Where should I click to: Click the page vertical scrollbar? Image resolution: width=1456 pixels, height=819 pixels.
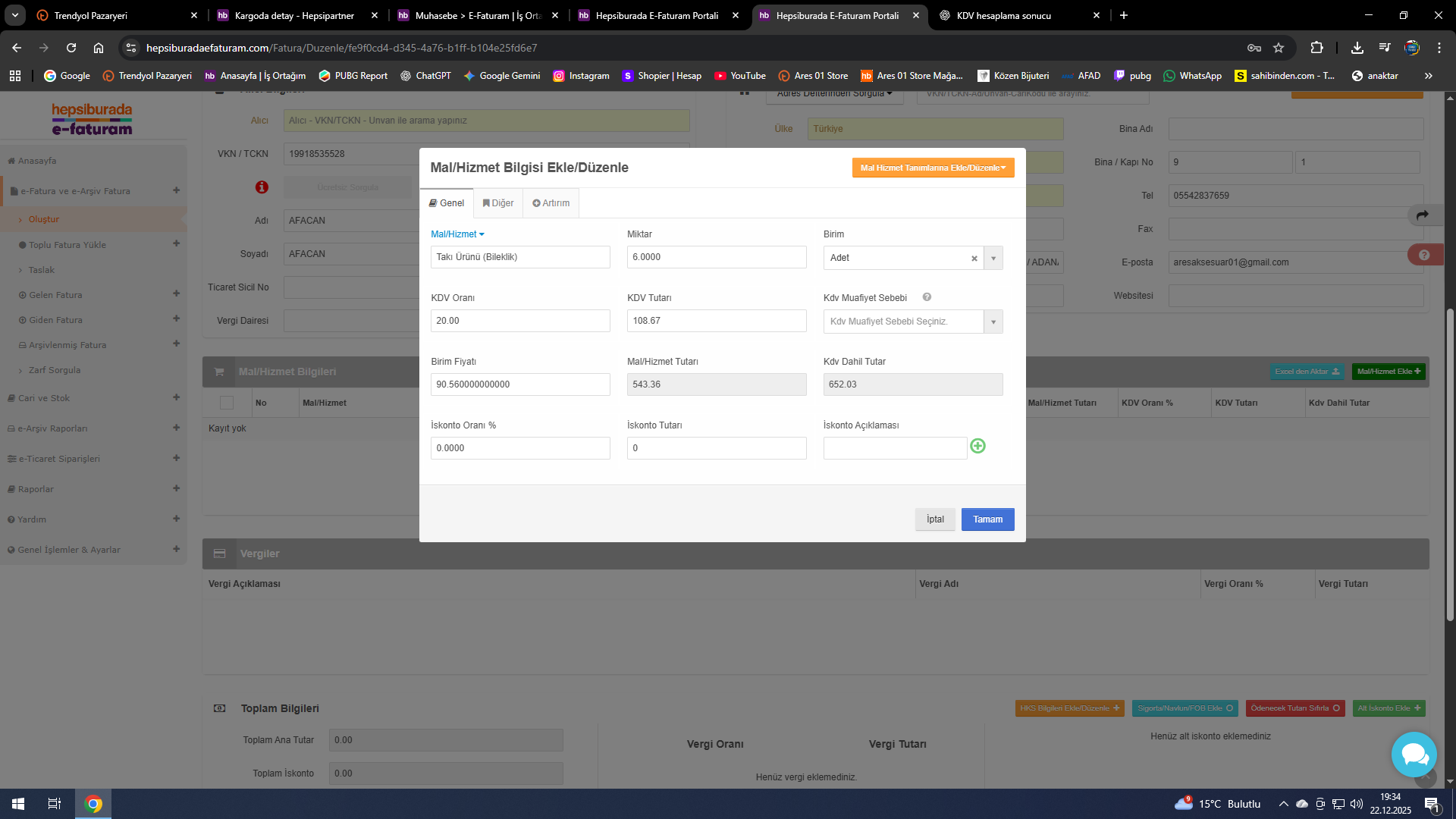pos(1451,464)
